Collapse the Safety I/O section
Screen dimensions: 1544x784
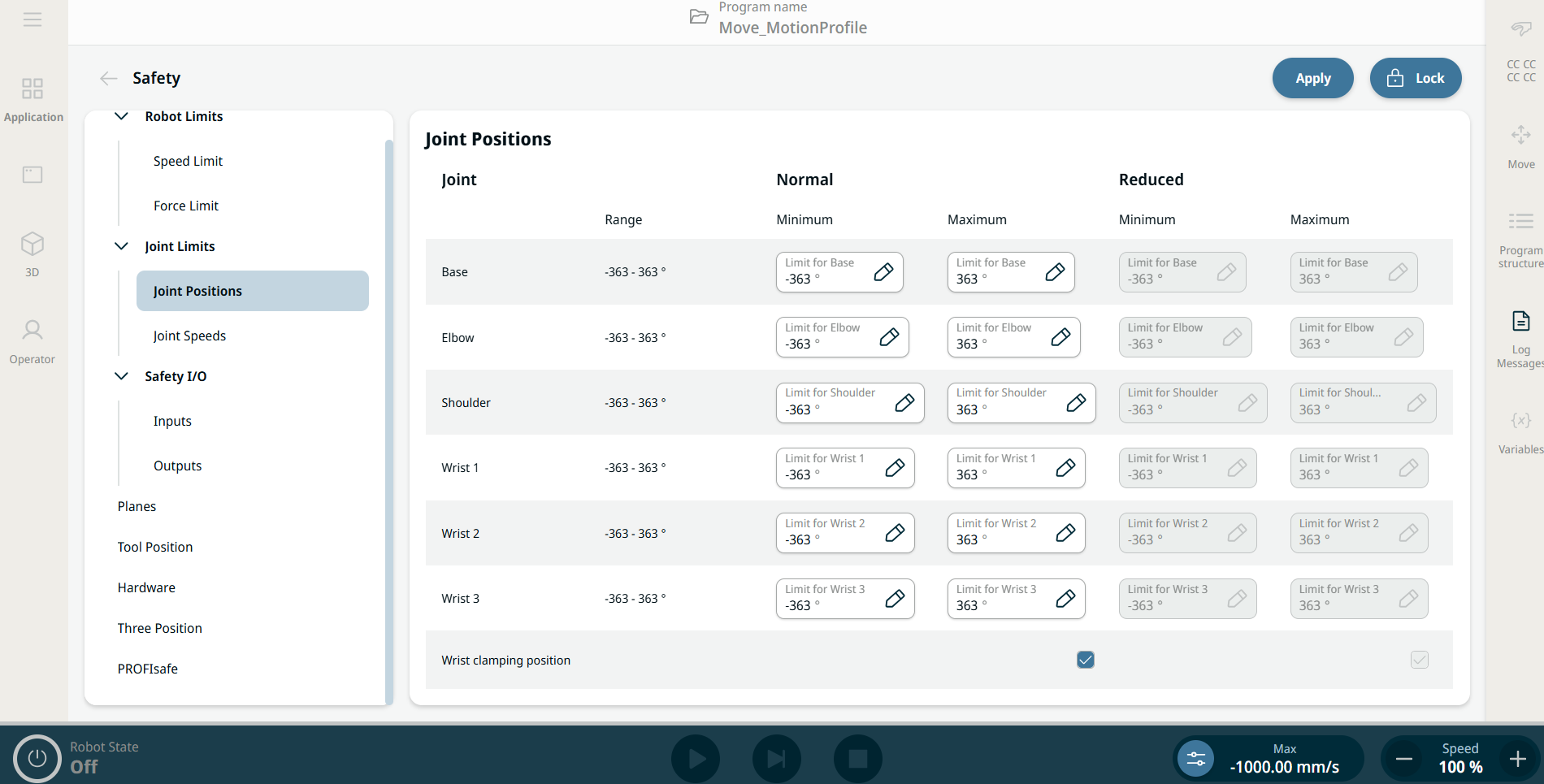pos(122,376)
